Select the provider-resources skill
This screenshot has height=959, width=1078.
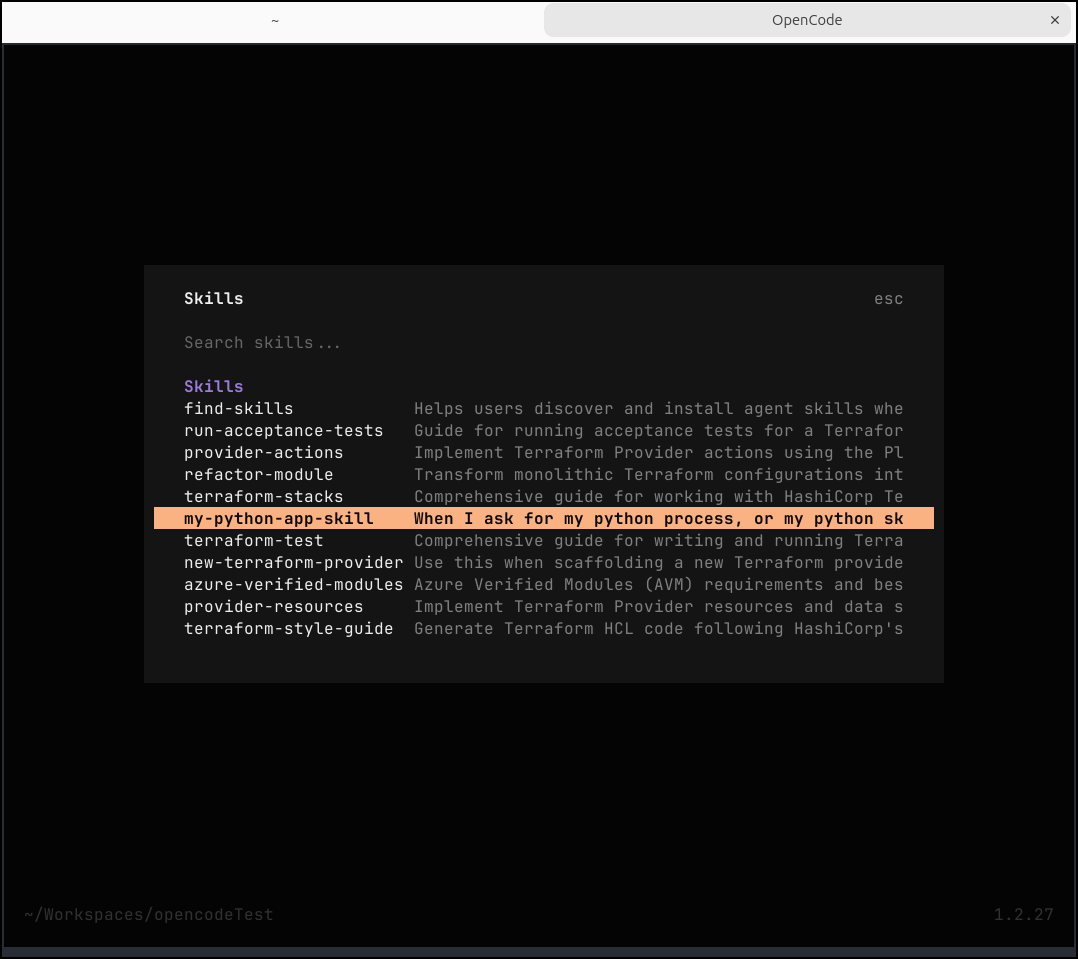pyautogui.click(x=273, y=606)
